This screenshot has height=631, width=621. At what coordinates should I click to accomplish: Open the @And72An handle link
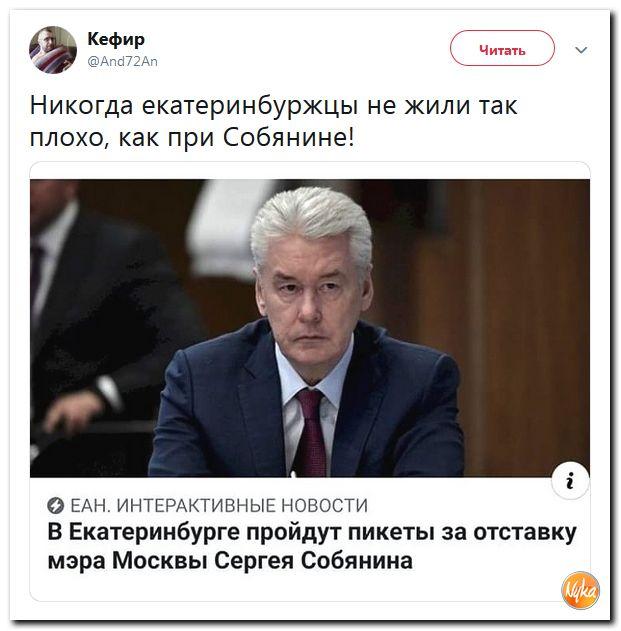[122, 62]
